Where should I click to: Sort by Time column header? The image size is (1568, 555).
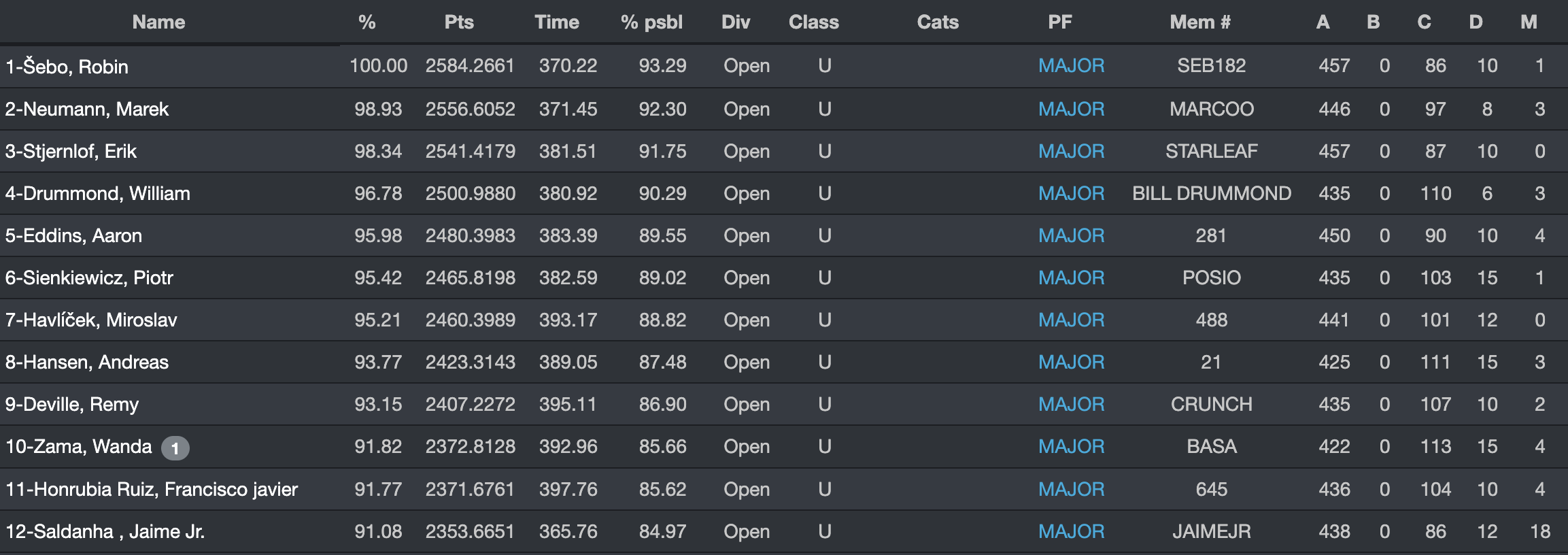pyautogui.click(x=557, y=22)
